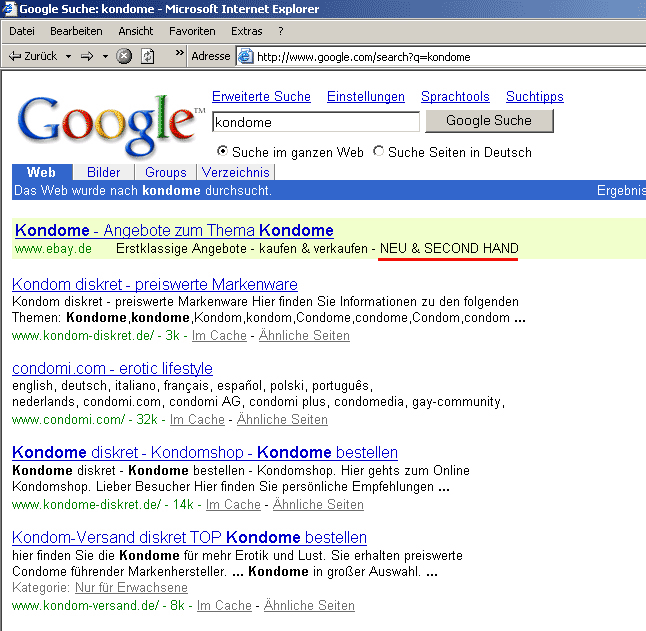Open the eBay sponsored 'Angebote zum Thema' link
This screenshot has width=646, height=631.
(x=174, y=230)
